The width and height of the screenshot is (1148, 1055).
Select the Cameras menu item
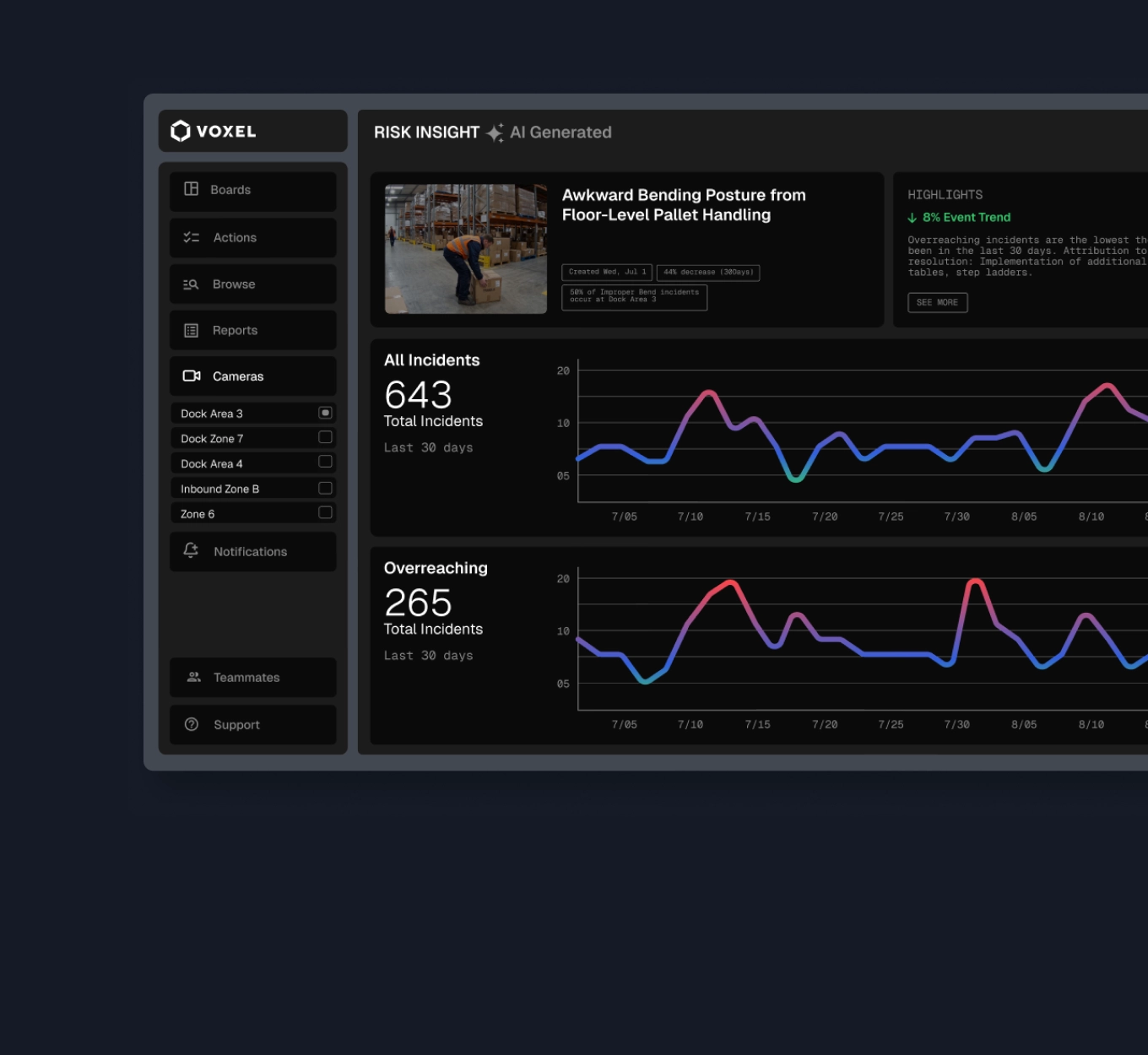pyautogui.click(x=253, y=376)
